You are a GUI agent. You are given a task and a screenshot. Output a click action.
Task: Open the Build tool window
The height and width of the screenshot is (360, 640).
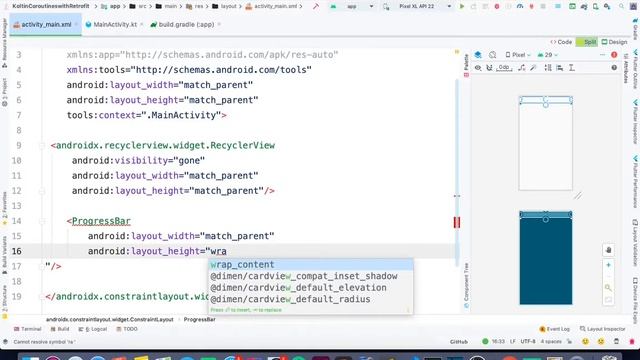[60, 329]
